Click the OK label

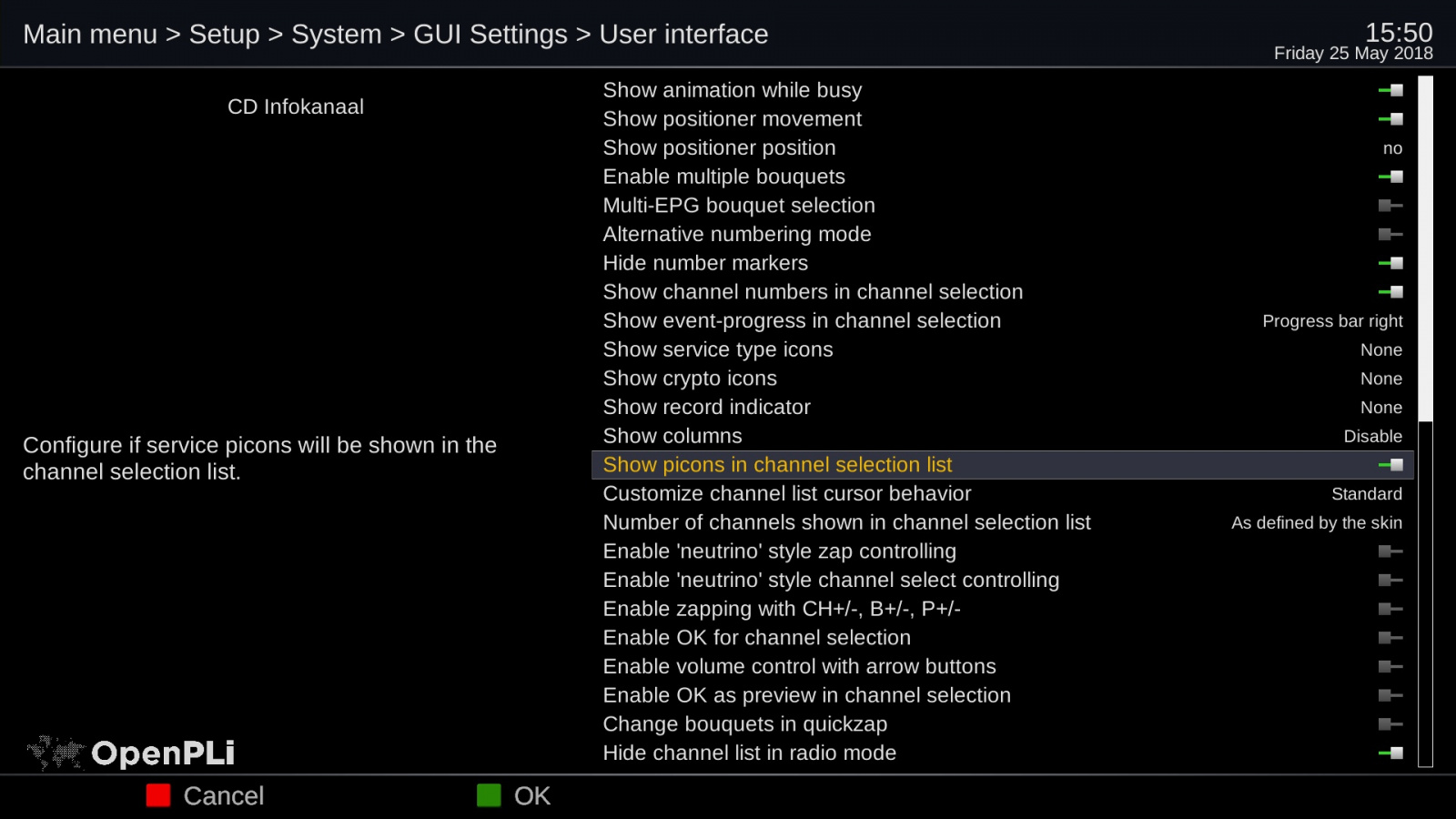point(532,796)
